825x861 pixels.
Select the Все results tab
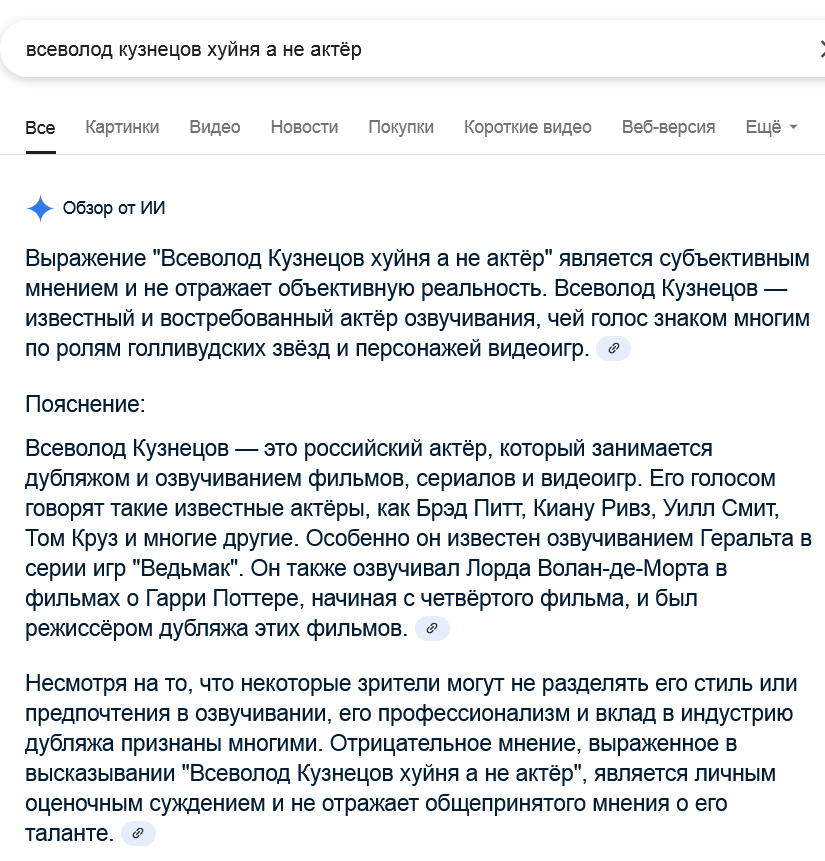click(40, 127)
